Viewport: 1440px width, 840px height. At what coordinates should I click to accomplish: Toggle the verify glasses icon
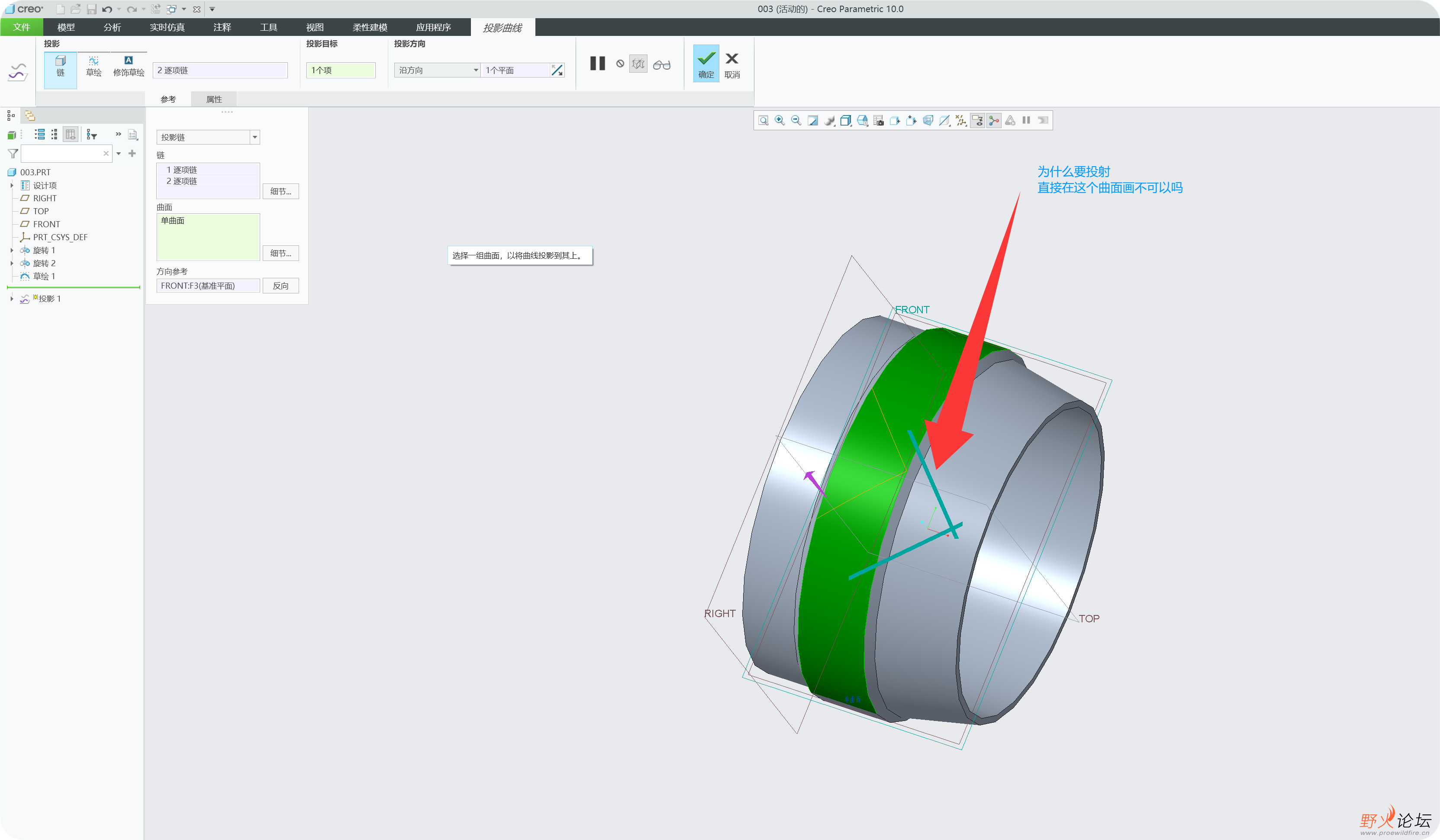click(662, 64)
